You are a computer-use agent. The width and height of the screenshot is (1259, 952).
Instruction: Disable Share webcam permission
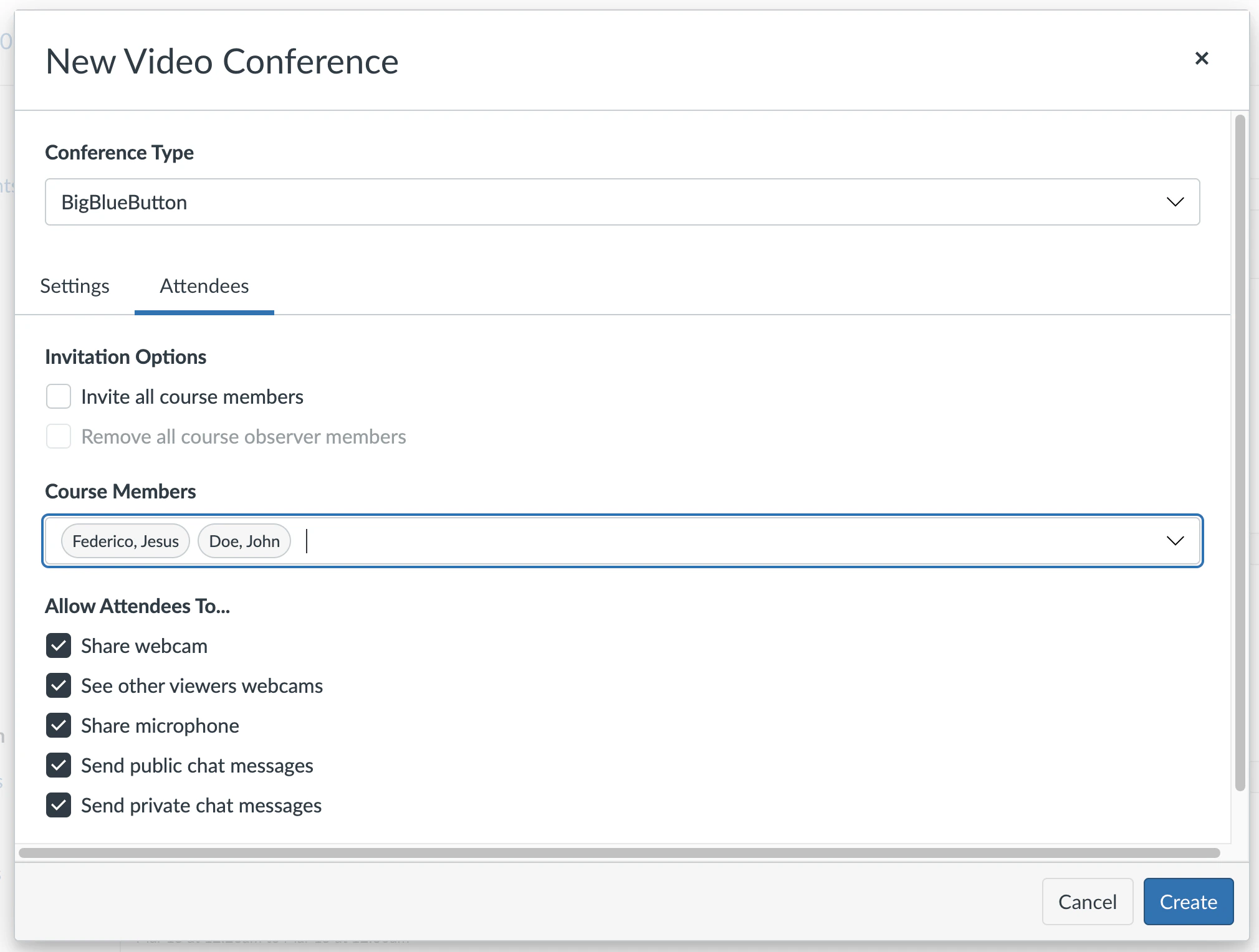[58, 645]
